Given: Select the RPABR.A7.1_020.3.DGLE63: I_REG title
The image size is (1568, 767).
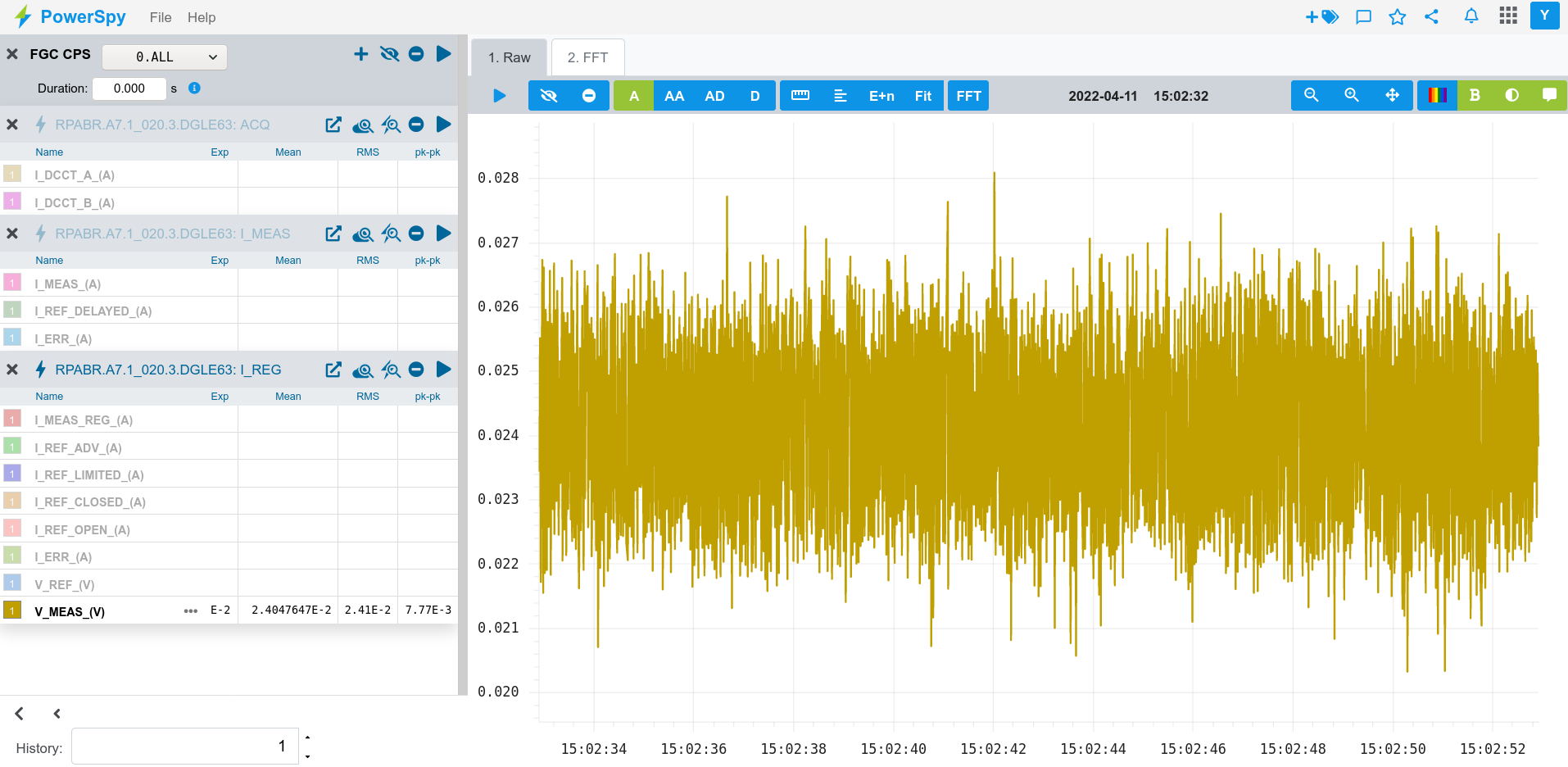Looking at the screenshot, I should pos(168,370).
